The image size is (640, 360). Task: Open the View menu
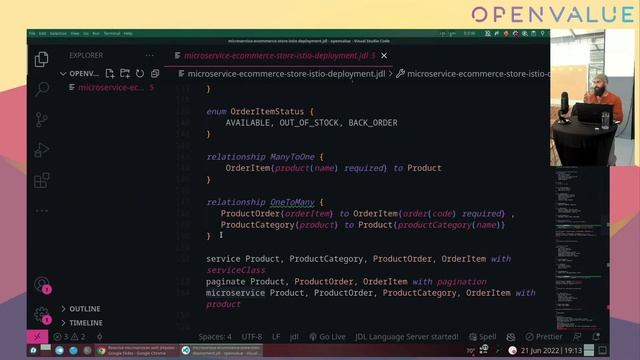(x=75, y=33)
